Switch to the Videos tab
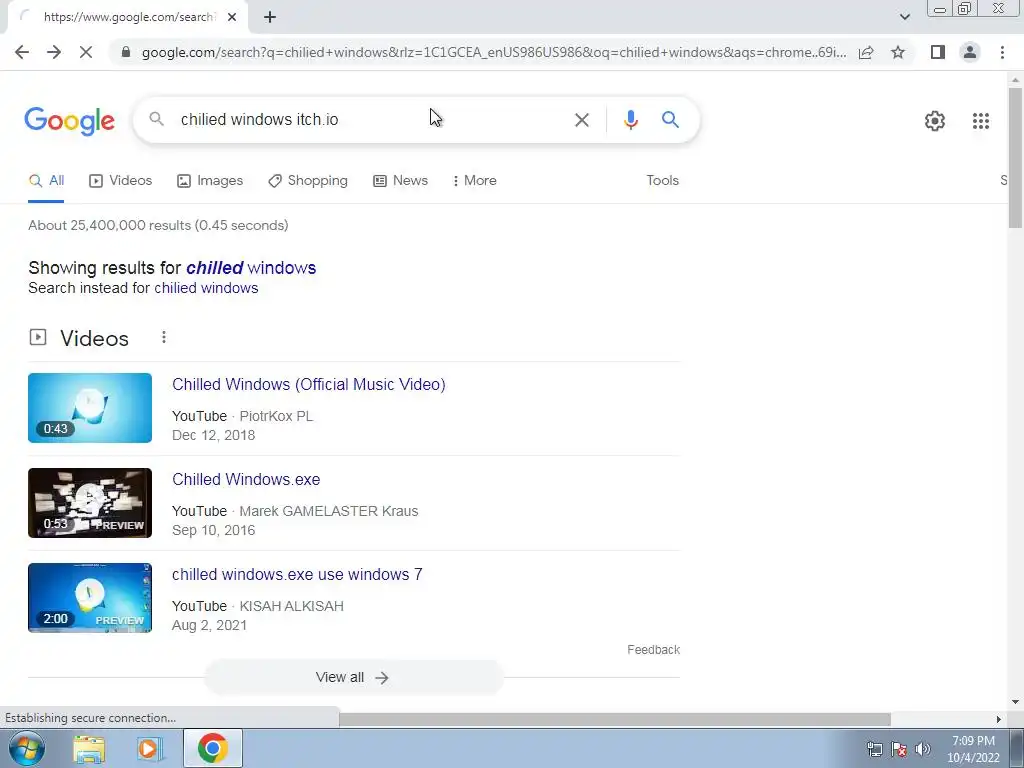This screenshot has height=768, width=1024. click(120, 181)
